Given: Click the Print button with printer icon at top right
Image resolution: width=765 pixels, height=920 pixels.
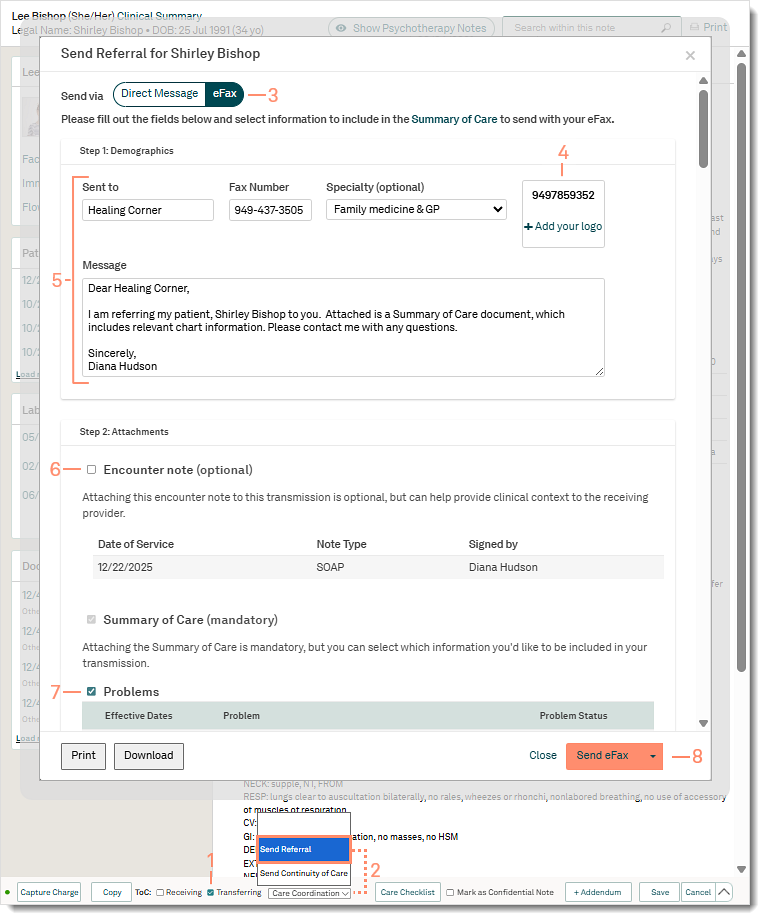Looking at the screenshot, I should pos(708,28).
